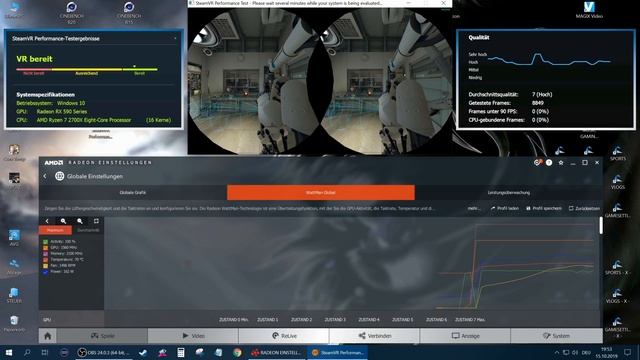This screenshot has width=640, height=360.
Task: Open Radeon notifications icon in title bar
Action: tap(537, 162)
